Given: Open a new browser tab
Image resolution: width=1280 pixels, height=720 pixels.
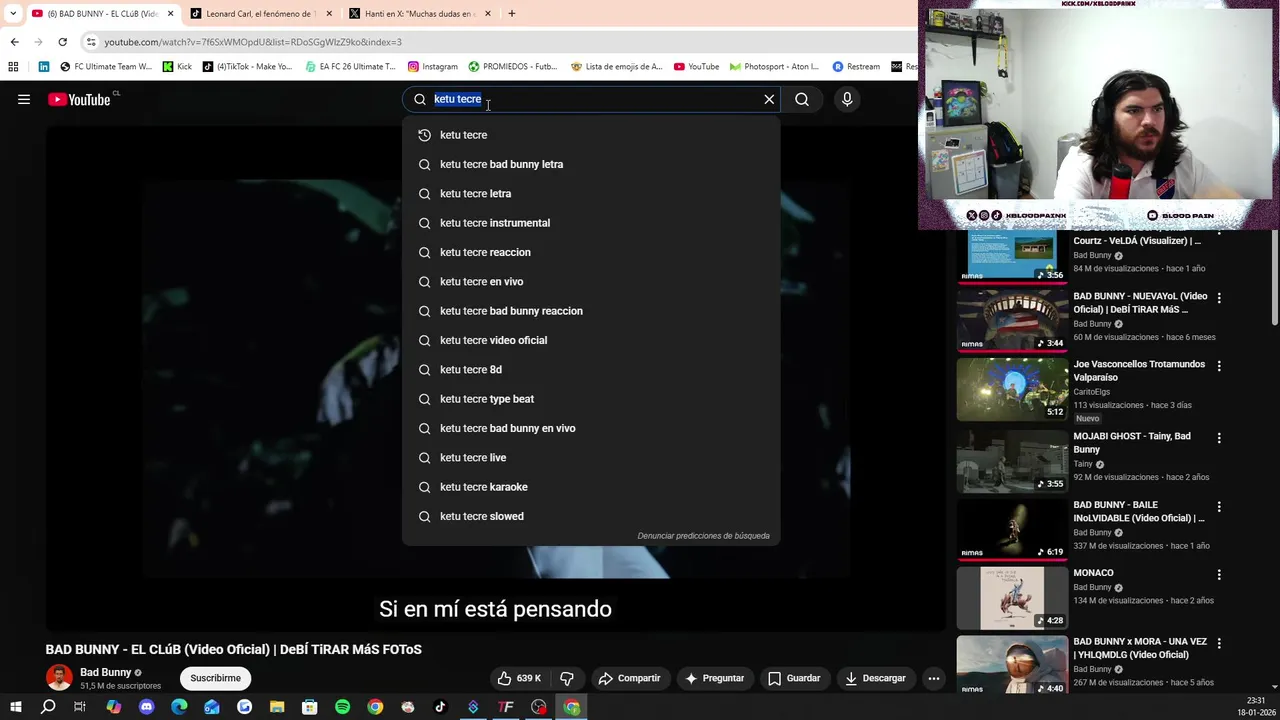Looking at the screenshot, I should (x=511, y=14).
